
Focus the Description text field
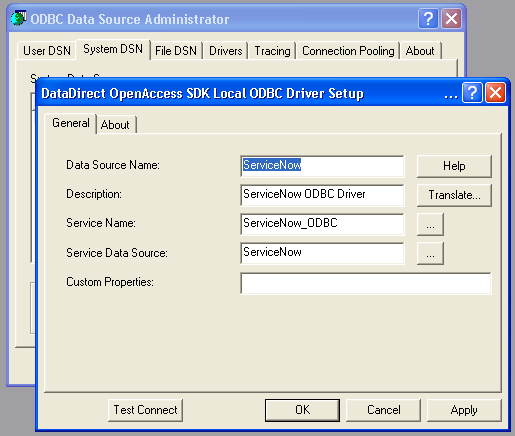(x=322, y=195)
